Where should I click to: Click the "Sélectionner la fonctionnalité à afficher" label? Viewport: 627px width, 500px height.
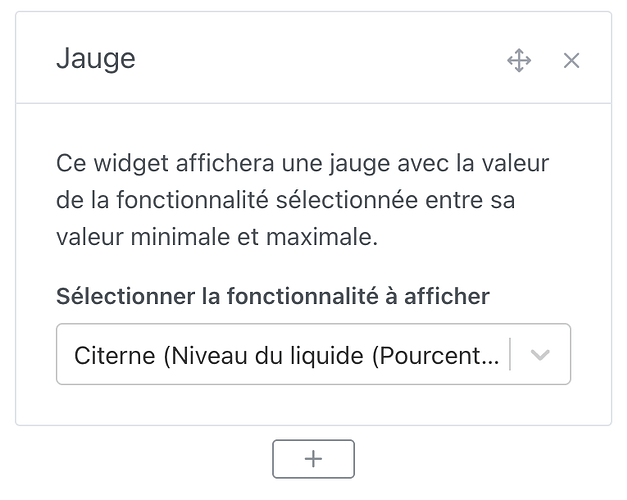pyautogui.click(x=273, y=297)
